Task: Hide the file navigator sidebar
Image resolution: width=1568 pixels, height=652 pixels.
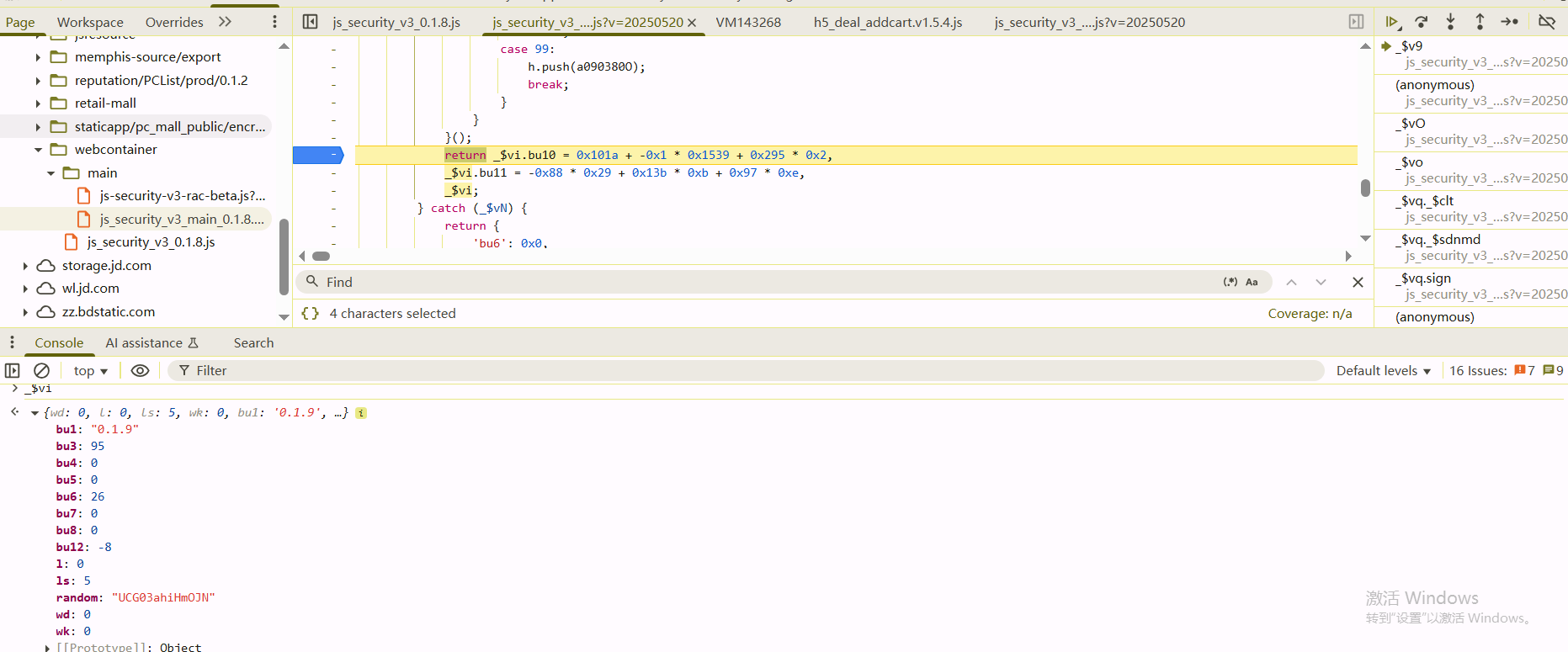Action: point(310,22)
